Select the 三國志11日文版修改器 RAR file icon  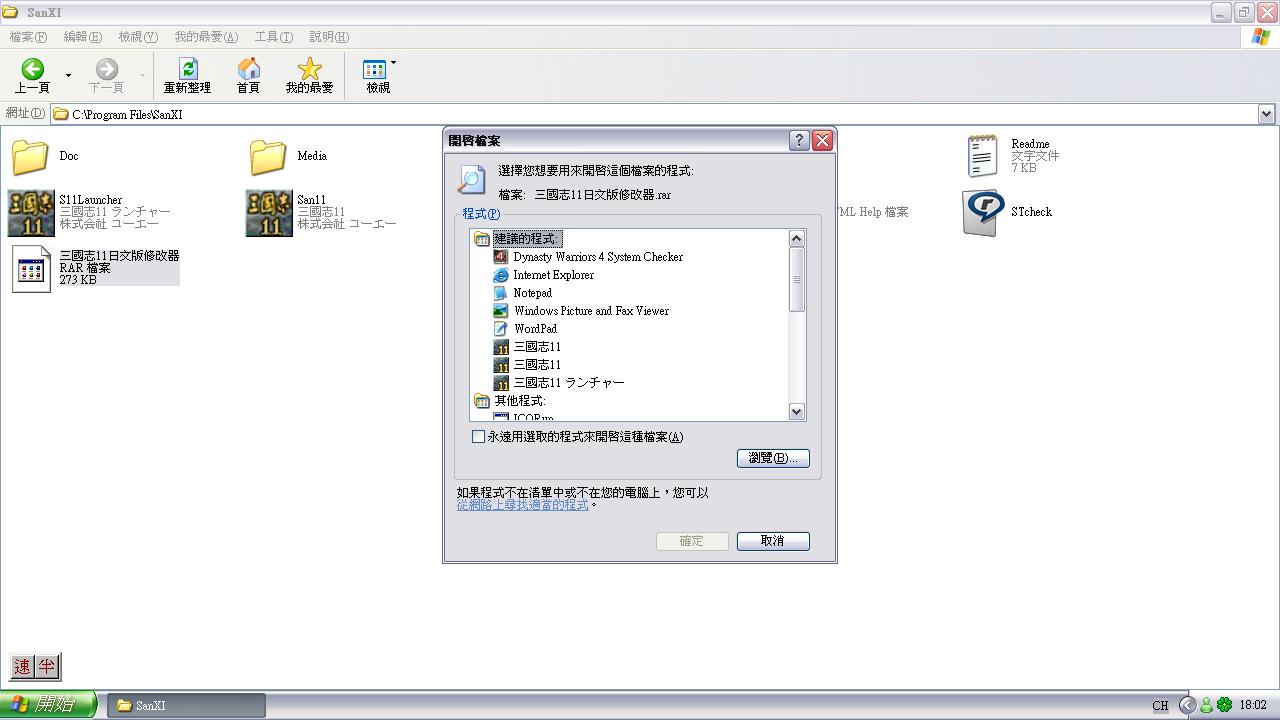click(31, 269)
